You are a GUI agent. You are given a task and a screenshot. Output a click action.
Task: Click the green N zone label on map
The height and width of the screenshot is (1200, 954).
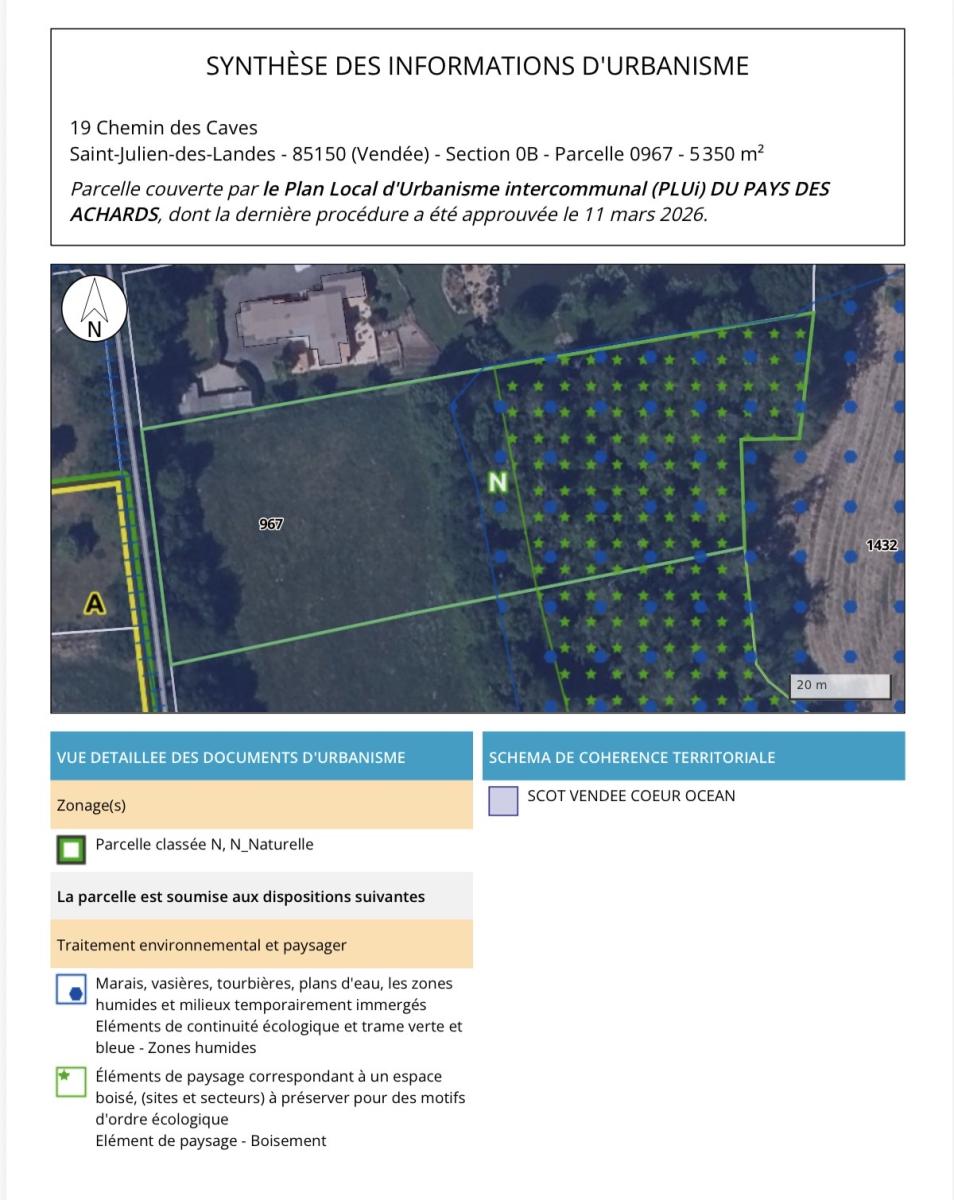[x=497, y=483]
